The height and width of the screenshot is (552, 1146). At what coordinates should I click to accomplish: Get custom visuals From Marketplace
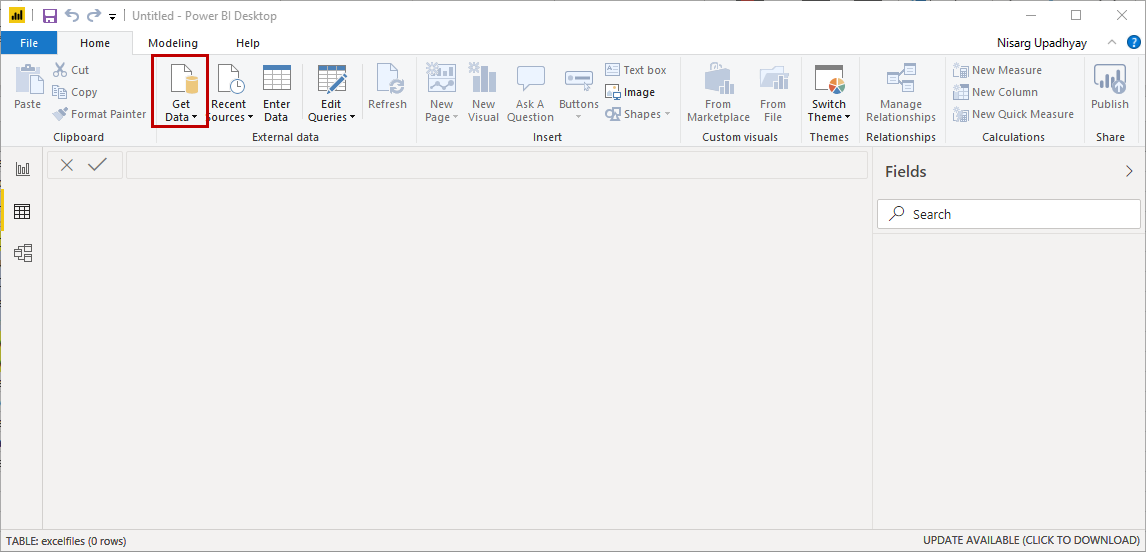tap(718, 93)
